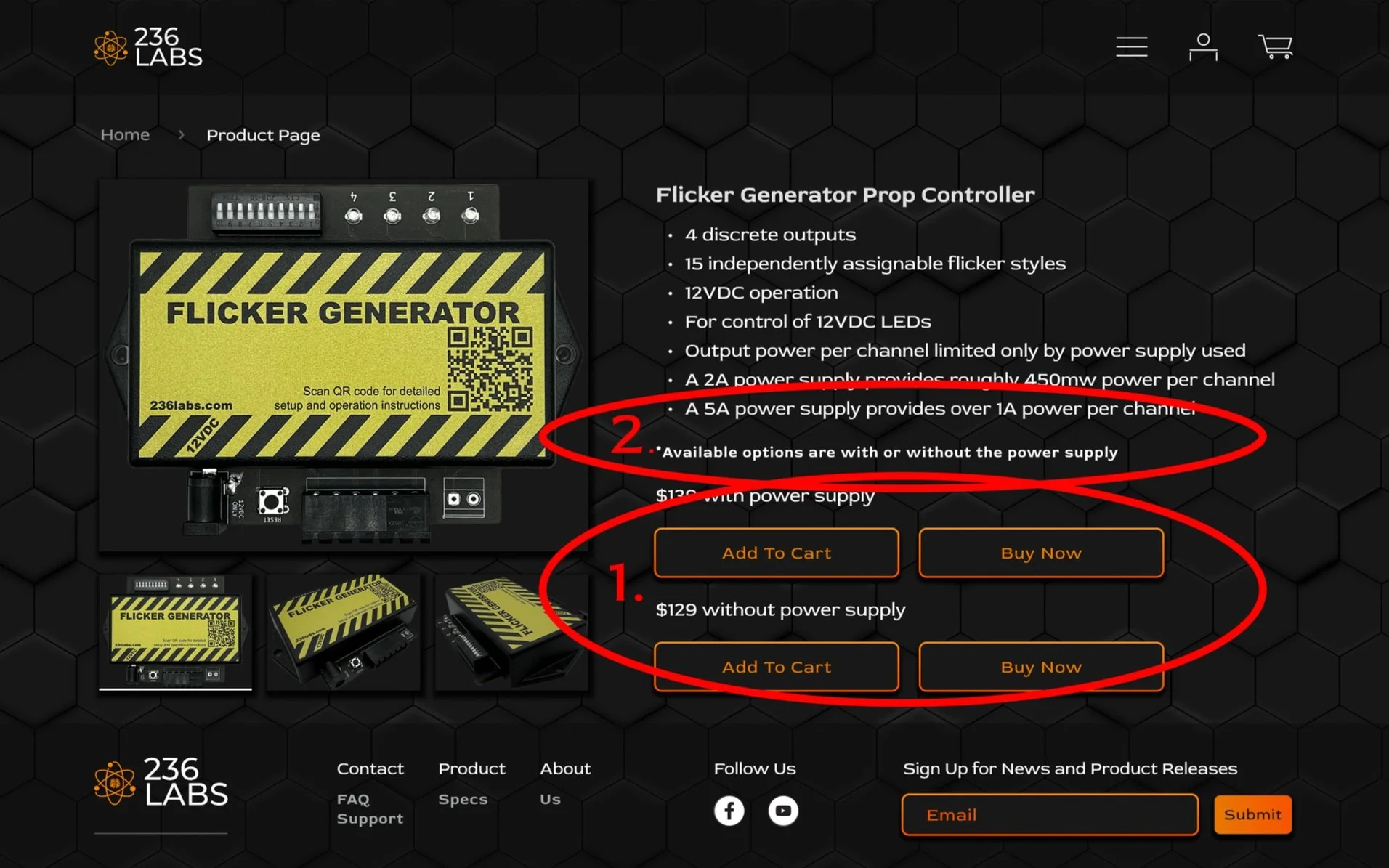1389x868 pixels.
Task: Click the user account icon
Action: (1203, 47)
